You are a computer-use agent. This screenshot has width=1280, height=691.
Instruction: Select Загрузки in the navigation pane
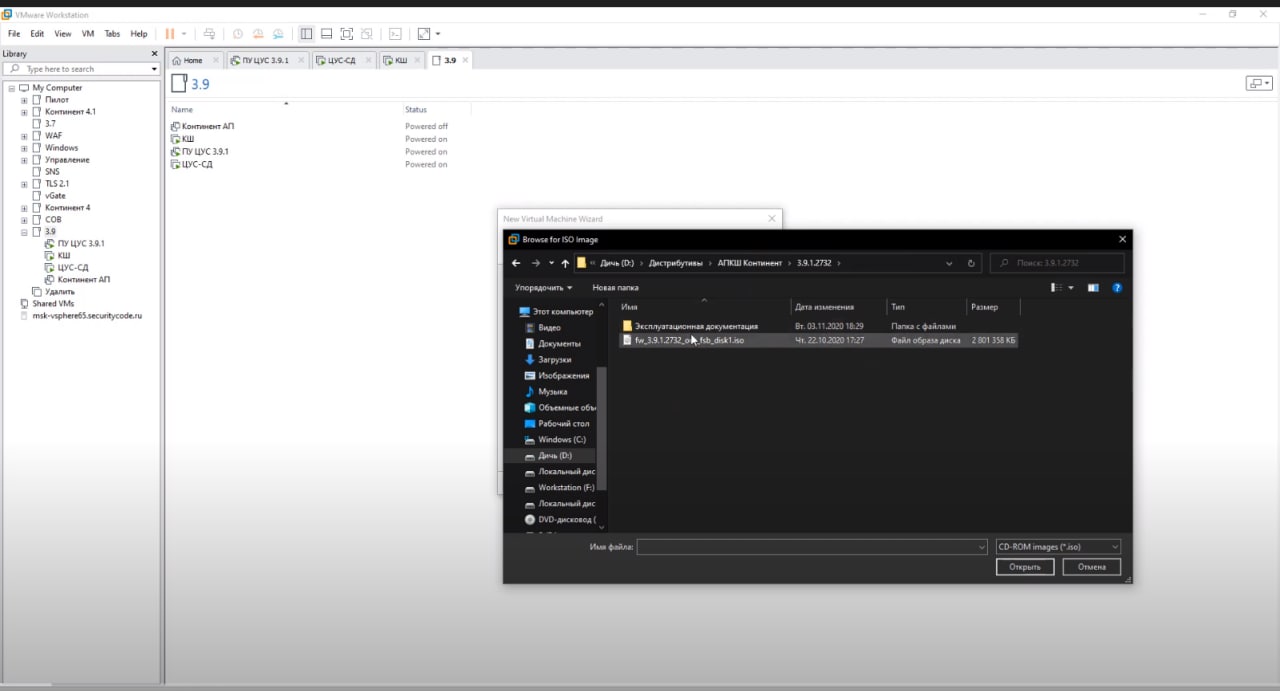[550, 360]
